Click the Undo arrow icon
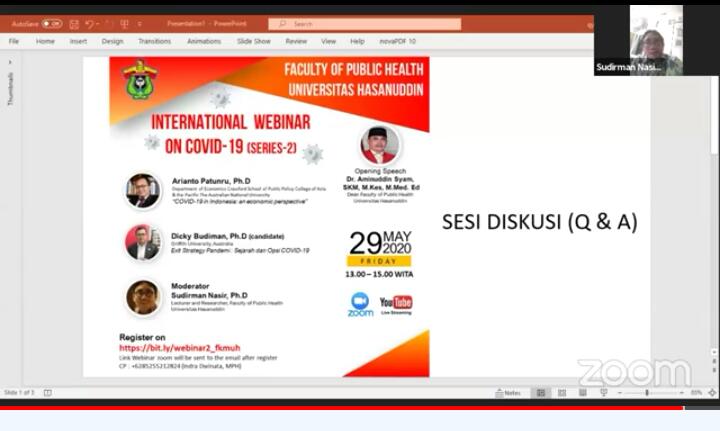720x431 pixels. pyautogui.click(x=89, y=23)
